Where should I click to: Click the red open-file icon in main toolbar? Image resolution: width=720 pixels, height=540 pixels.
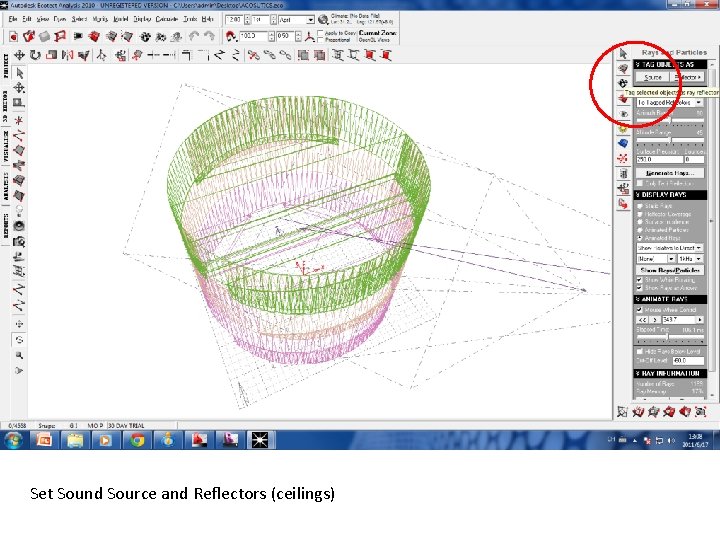pos(29,36)
